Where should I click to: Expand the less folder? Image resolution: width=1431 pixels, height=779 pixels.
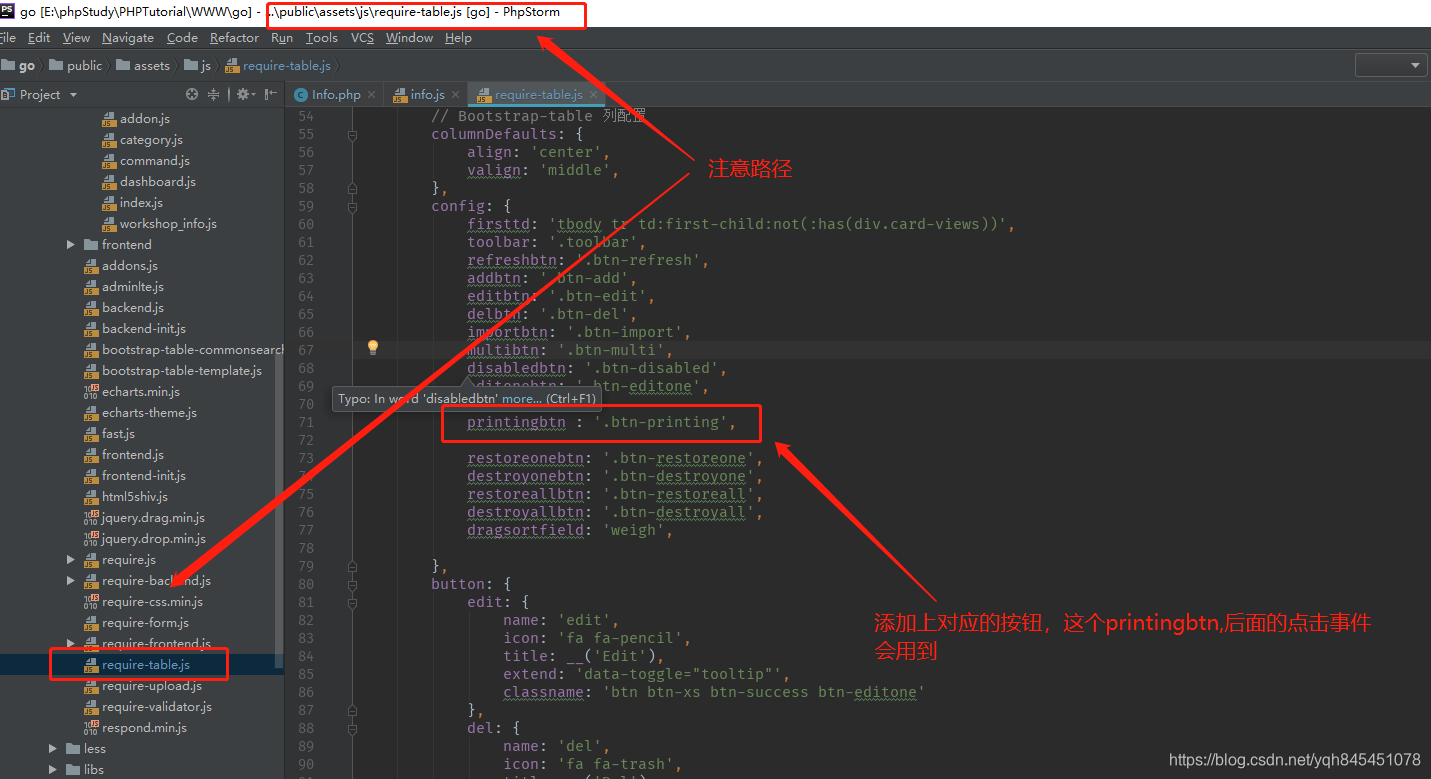coord(53,749)
